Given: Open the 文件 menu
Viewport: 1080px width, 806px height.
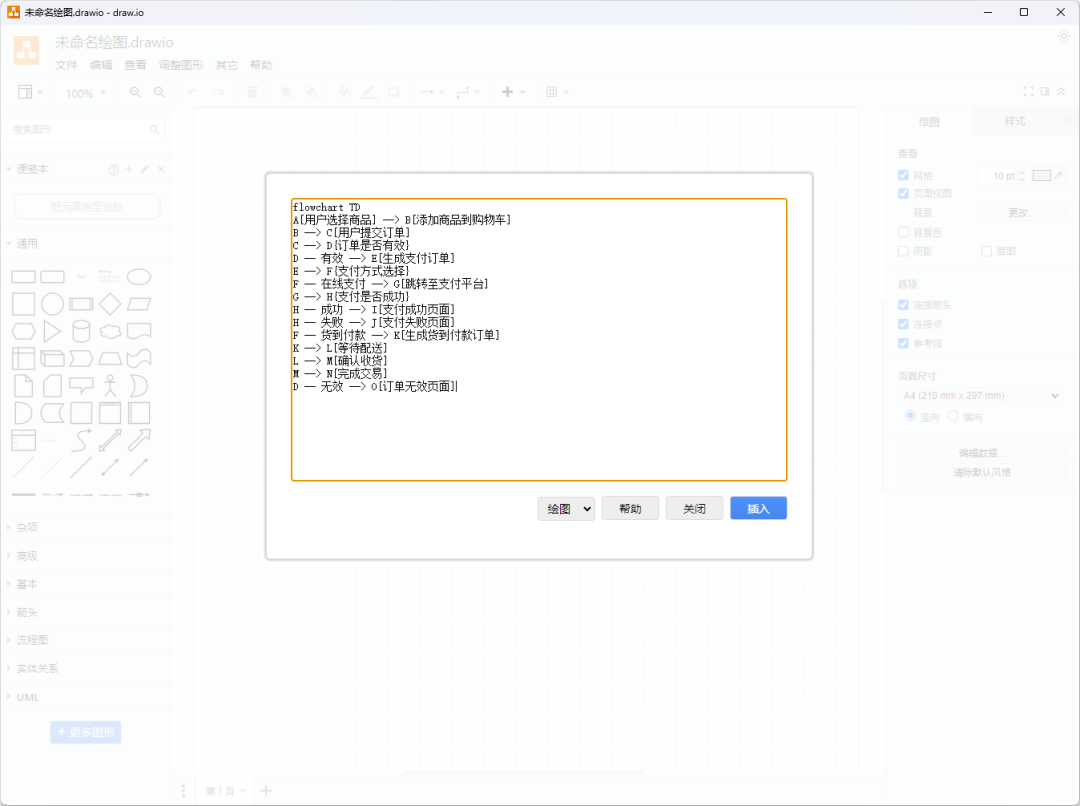Looking at the screenshot, I should point(66,65).
